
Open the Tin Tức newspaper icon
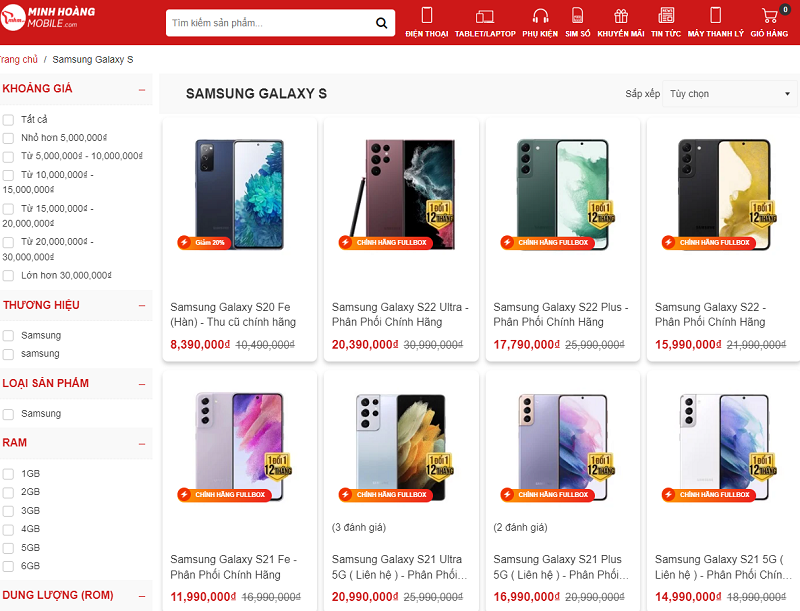(x=666, y=15)
